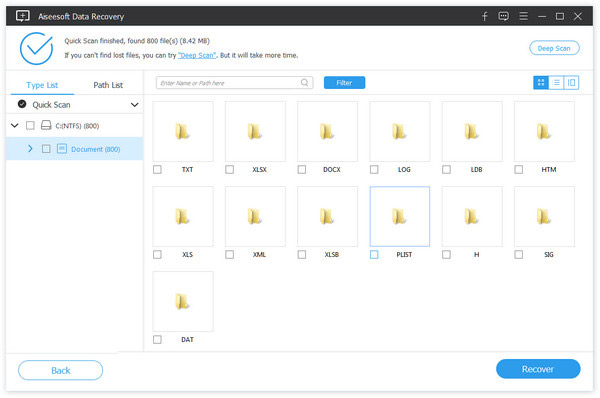Check the DOCX checkbox
The image size is (600, 398).
pyautogui.click(x=302, y=170)
